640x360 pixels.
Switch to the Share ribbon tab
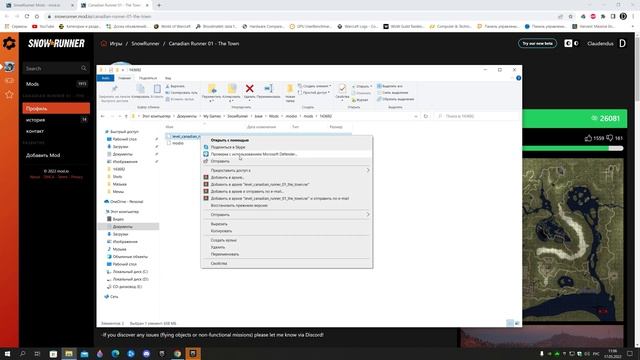(x=148, y=78)
